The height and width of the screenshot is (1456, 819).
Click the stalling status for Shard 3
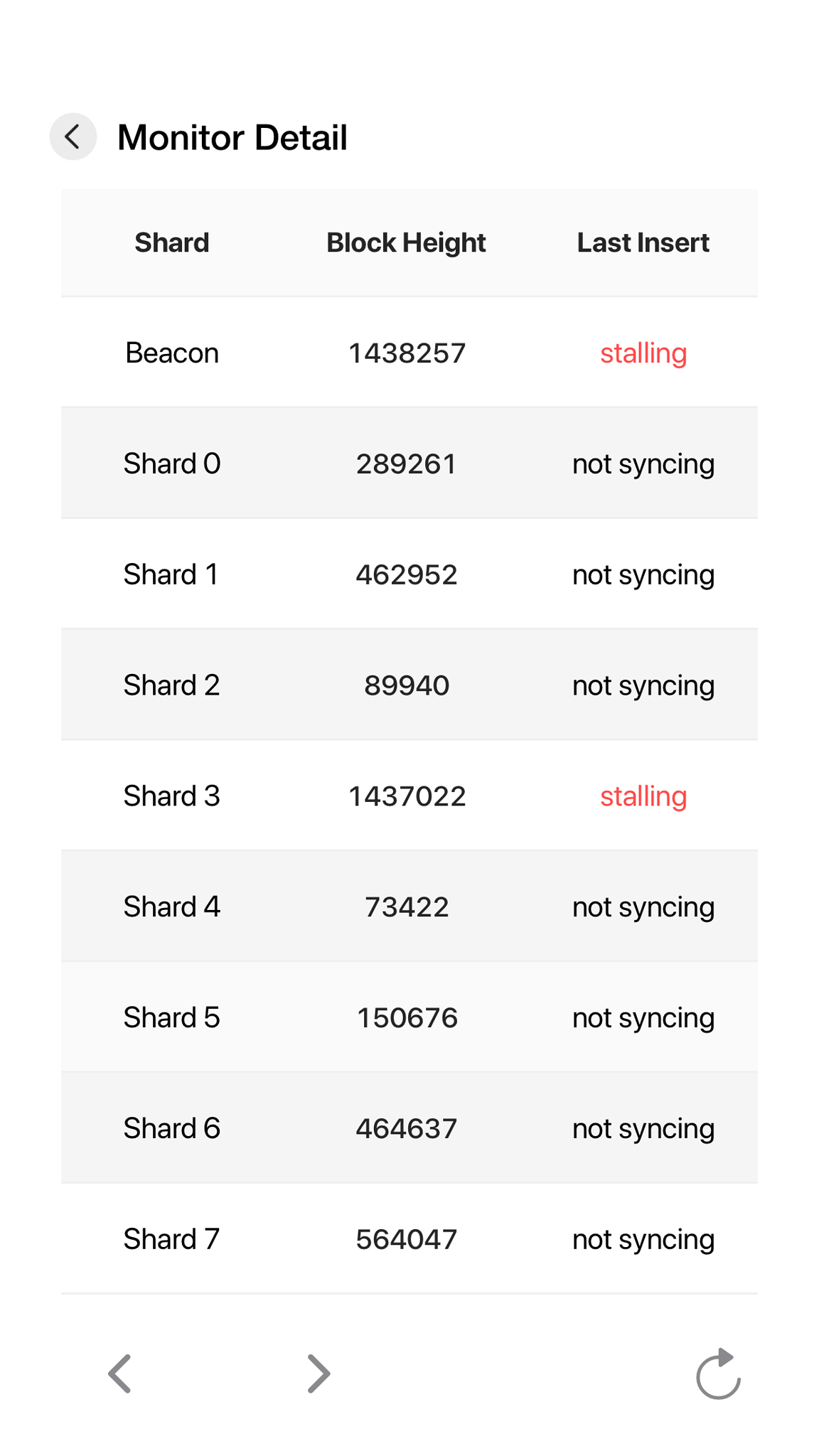(x=643, y=797)
